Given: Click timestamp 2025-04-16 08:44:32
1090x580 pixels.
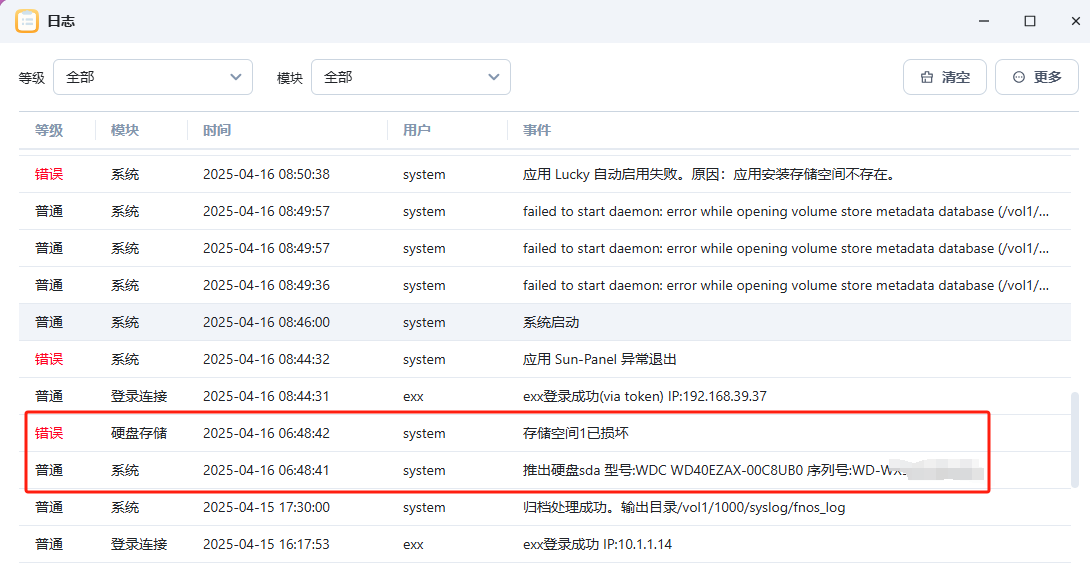Looking at the screenshot, I should pyautogui.click(x=266, y=360).
